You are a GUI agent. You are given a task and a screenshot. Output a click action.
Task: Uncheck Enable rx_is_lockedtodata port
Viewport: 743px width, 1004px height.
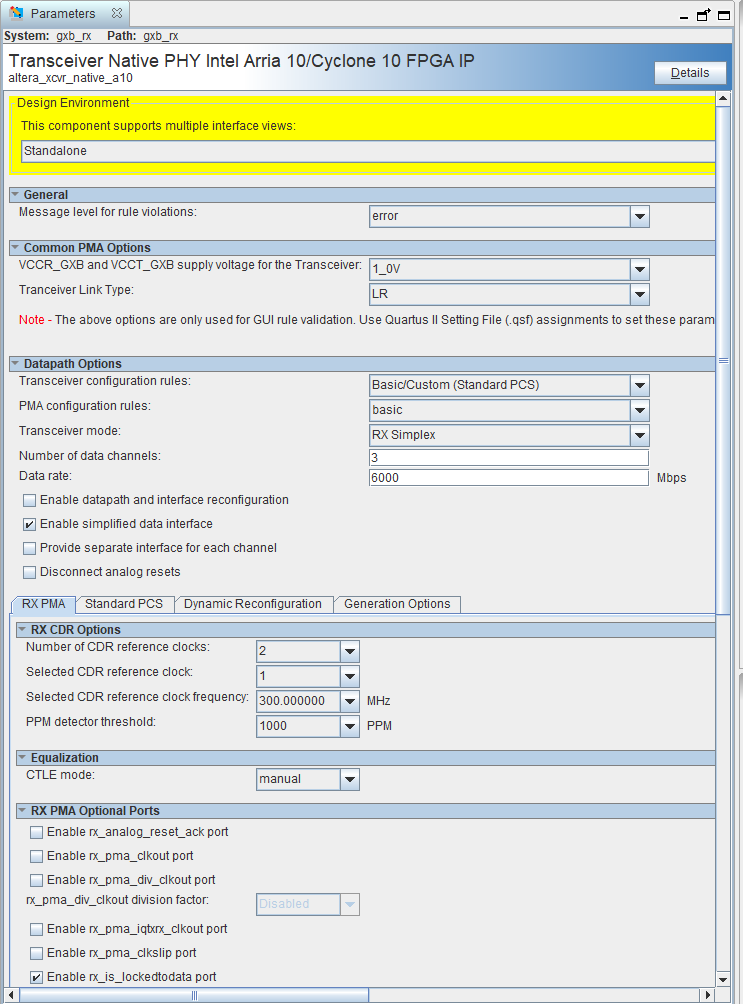(x=37, y=977)
